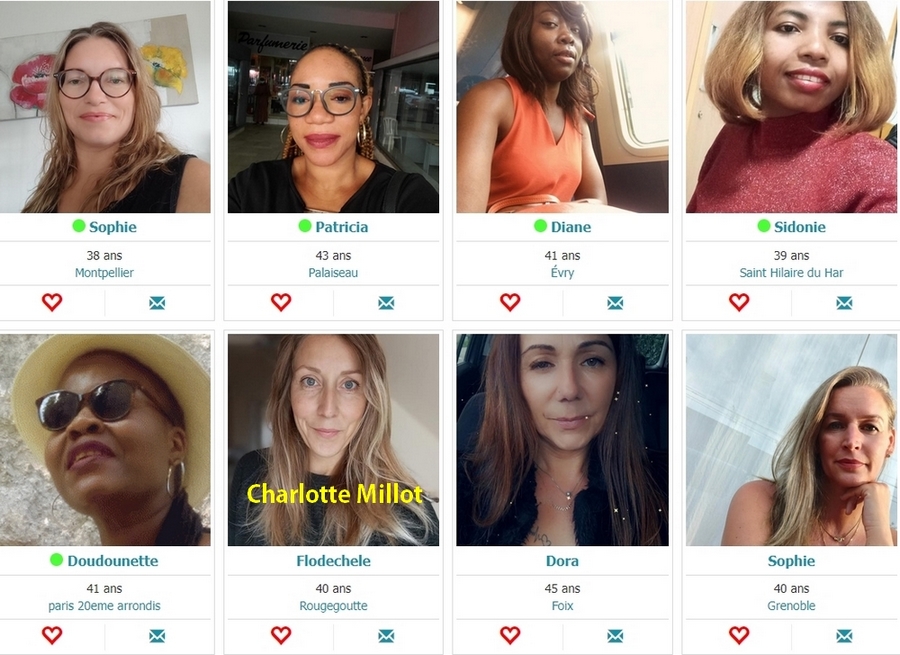
Task: Click the Foix city link
Action: (562, 606)
